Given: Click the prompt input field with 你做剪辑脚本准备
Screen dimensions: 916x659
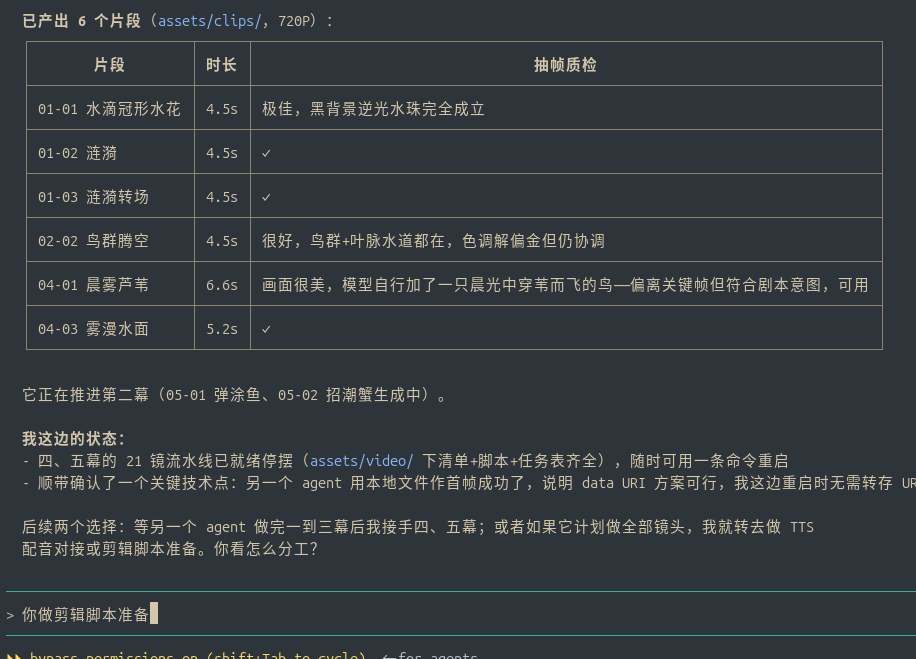Looking at the screenshot, I should coord(461,614).
